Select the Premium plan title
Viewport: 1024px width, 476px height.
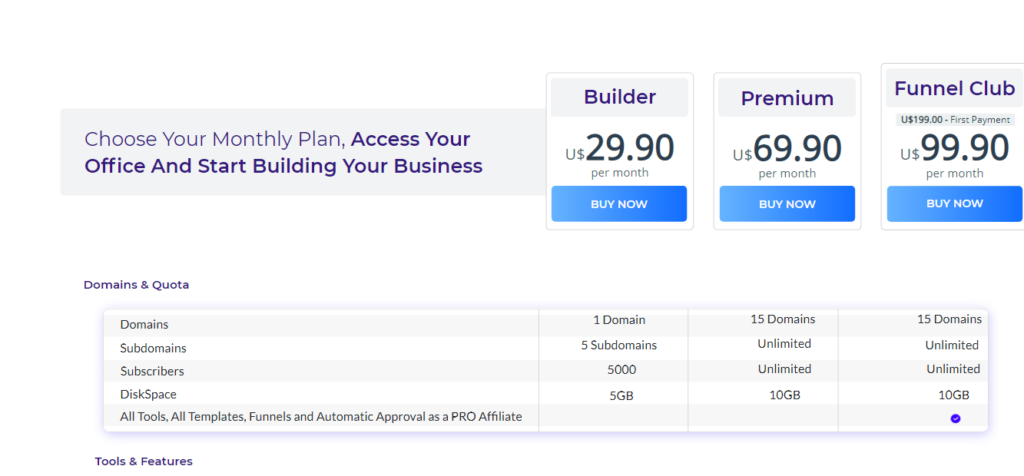coord(787,98)
